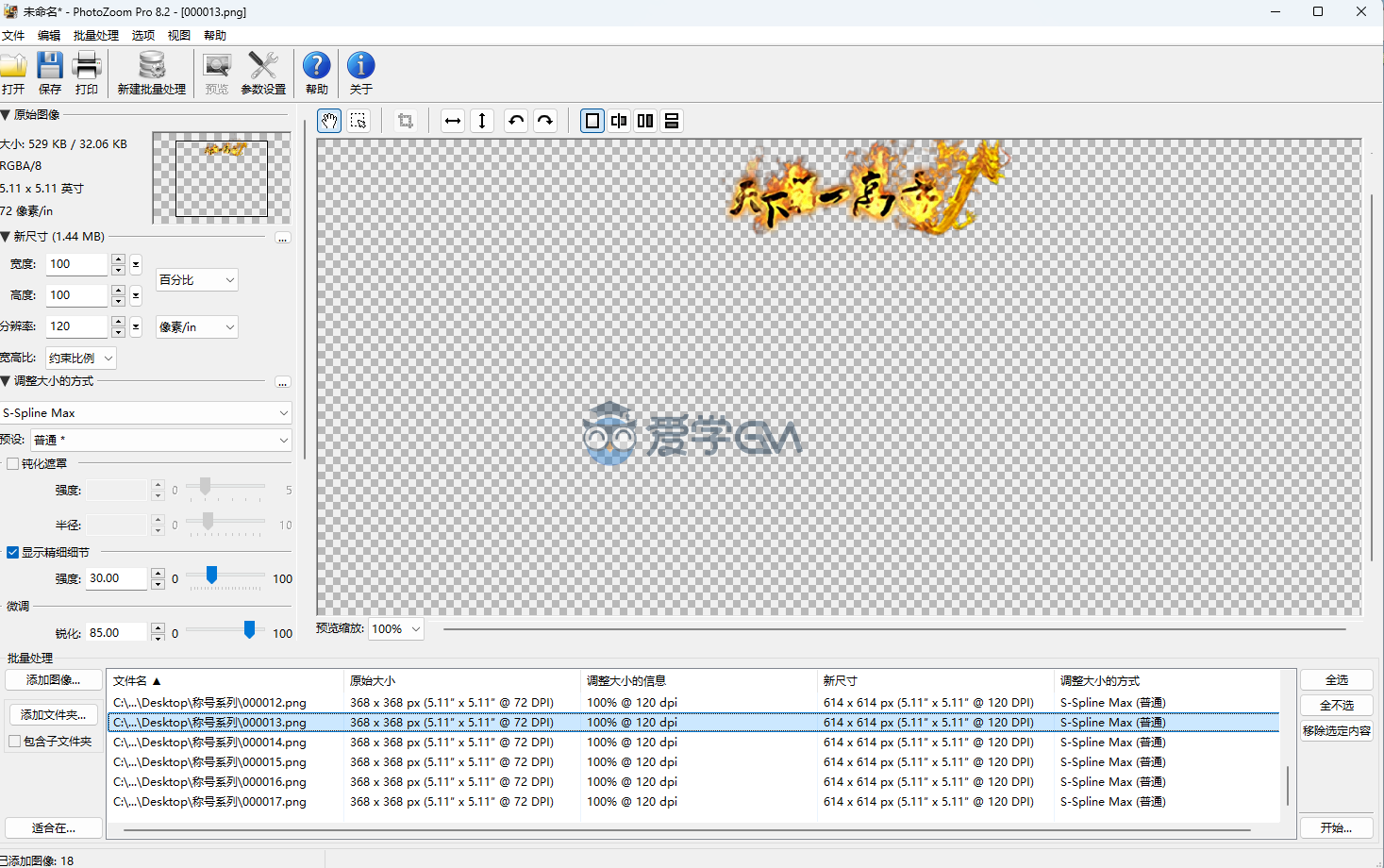Select batch row 000012.png
1384x868 pixels.
tap(693, 703)
